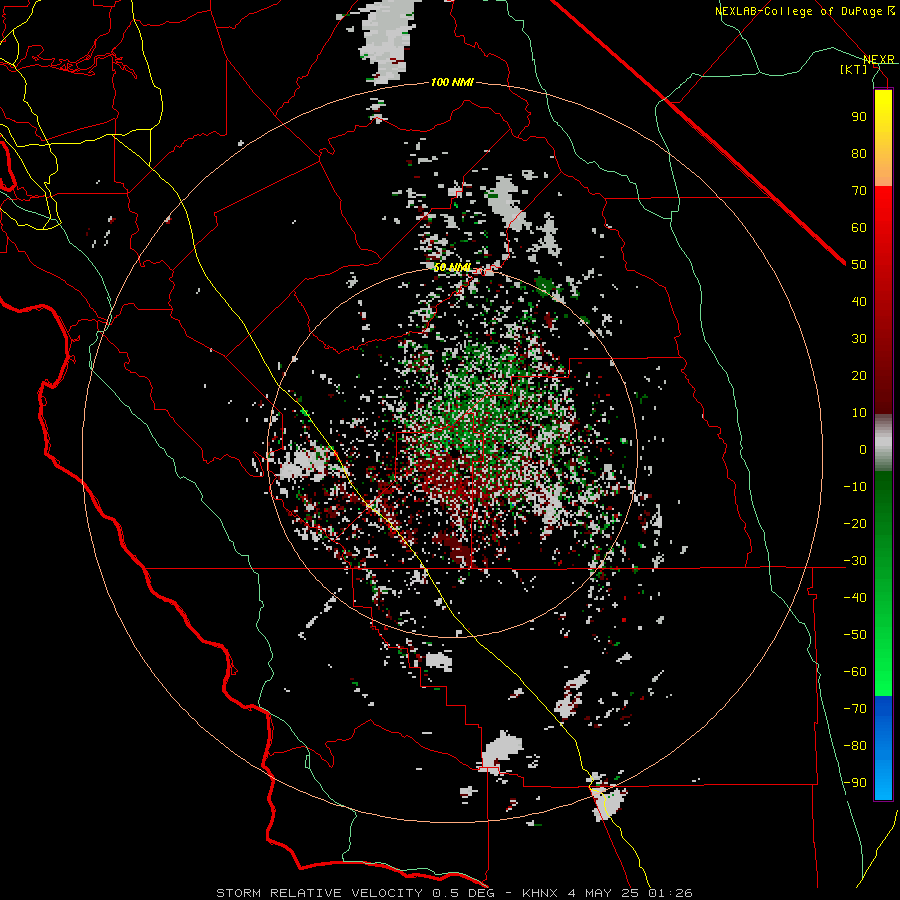900x900 pixels.
Task: Click the -40 value on velocity scale
Action: 855,598
